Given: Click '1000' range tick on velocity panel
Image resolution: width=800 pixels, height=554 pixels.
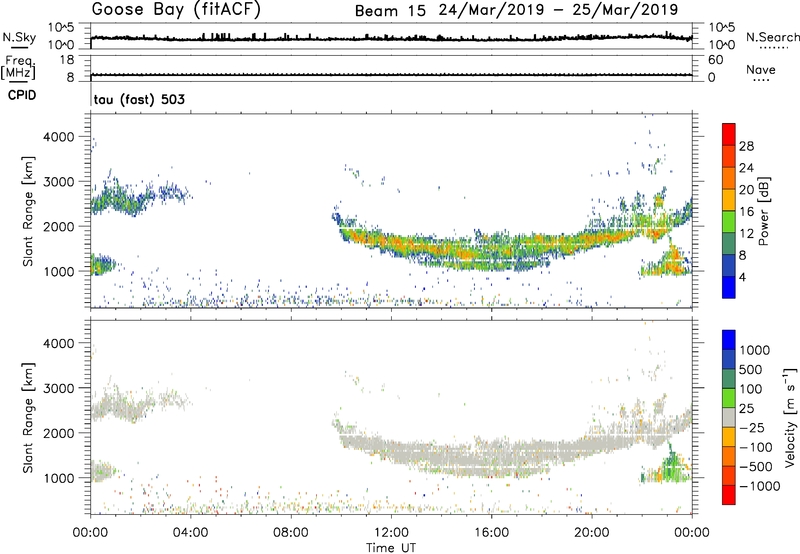Looking at the screenshot, I should click(x=59, y=478).
